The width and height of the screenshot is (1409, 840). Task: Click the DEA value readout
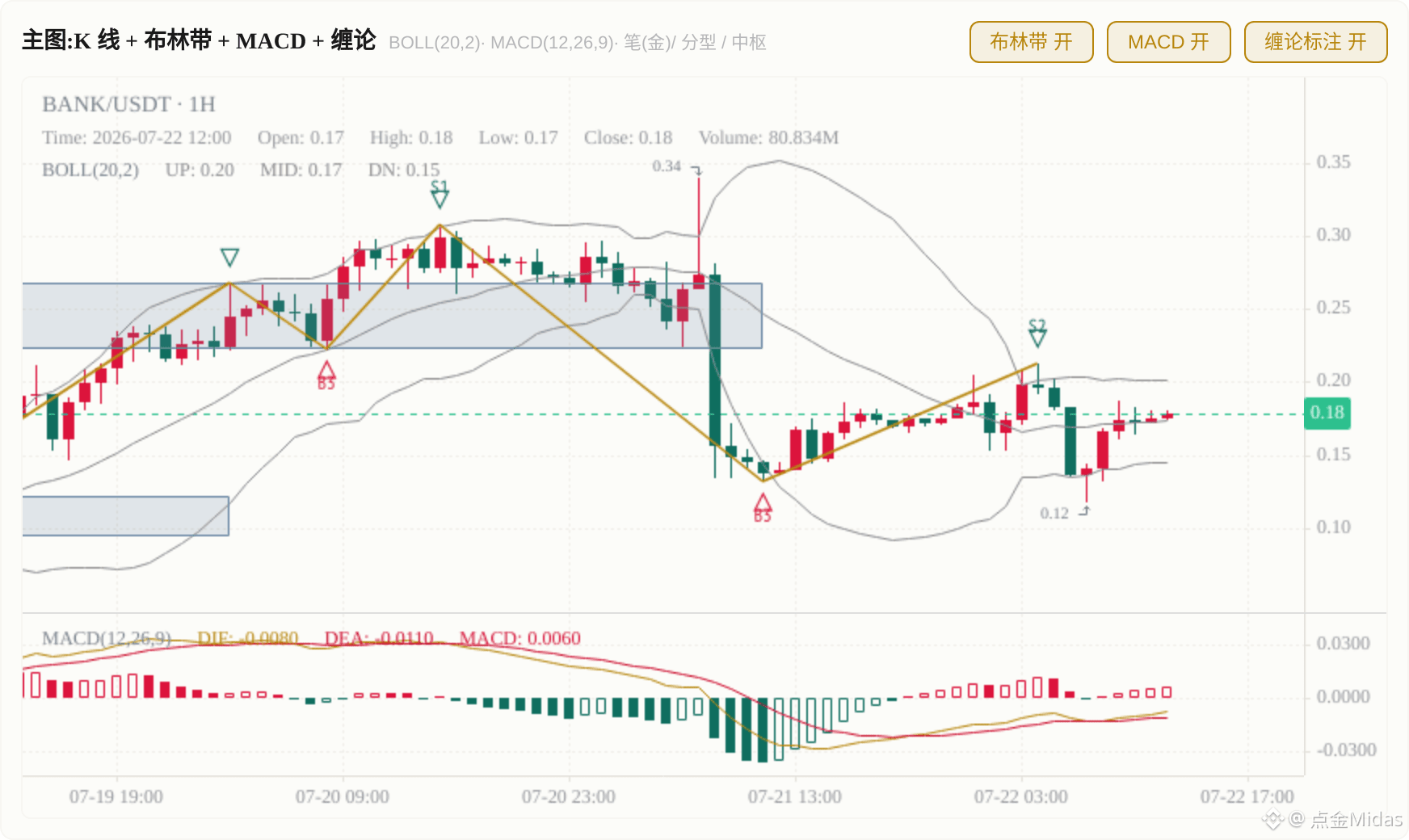[379, 638]
